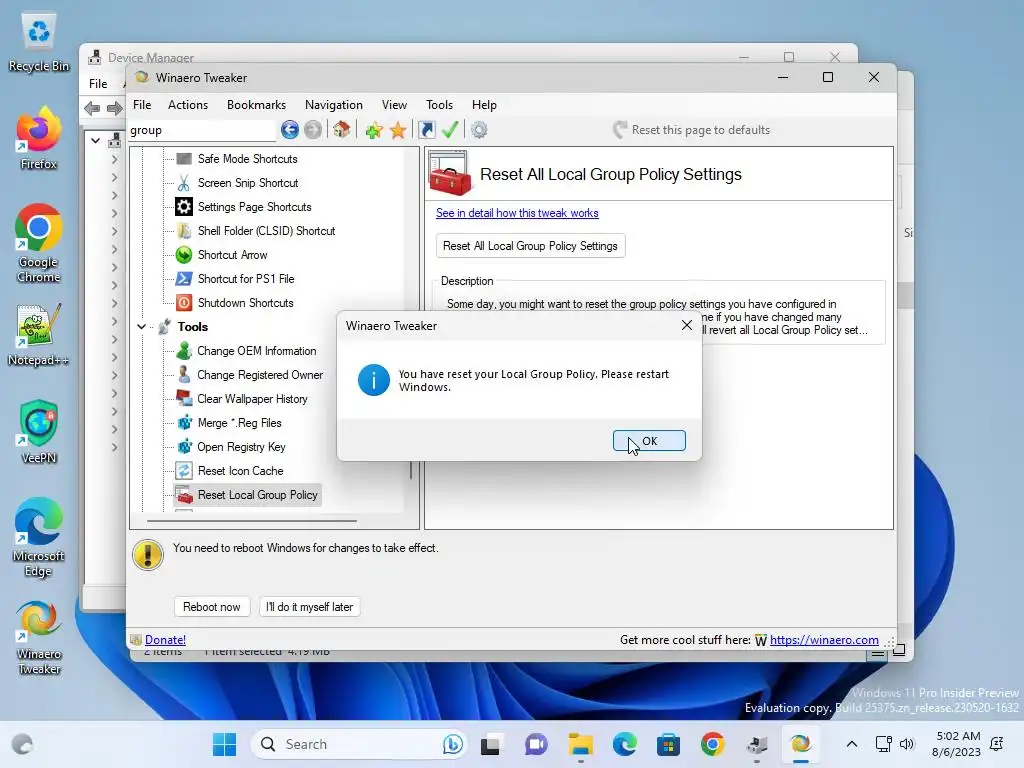Screen dimensions: 1024x768
Task: Click the export shortcut-arrow toolbar icon
Action: [x=426, y=130]
